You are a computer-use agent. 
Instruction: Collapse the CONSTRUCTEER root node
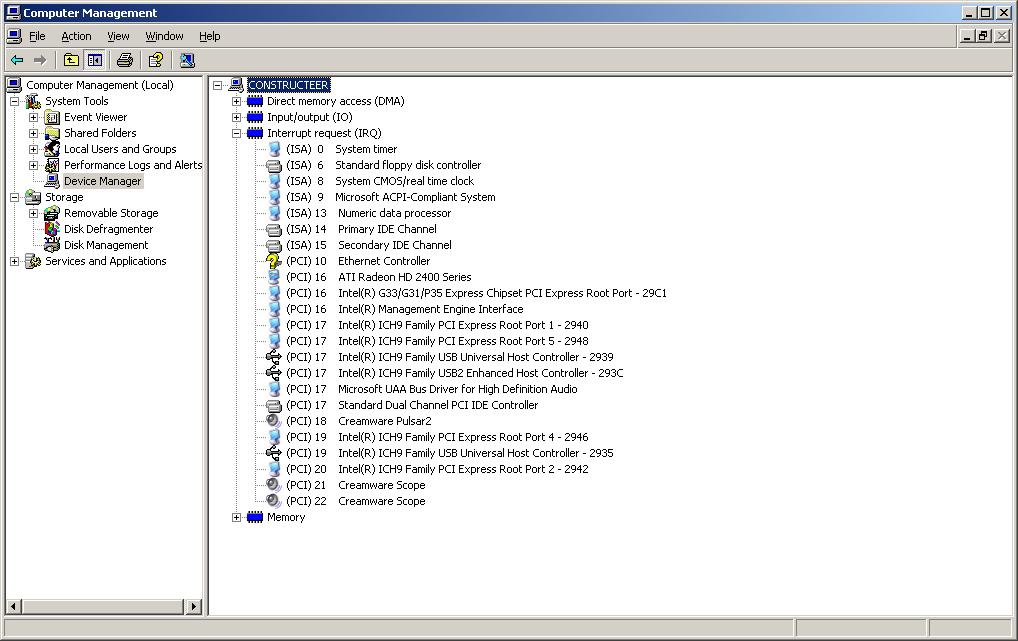217,85
